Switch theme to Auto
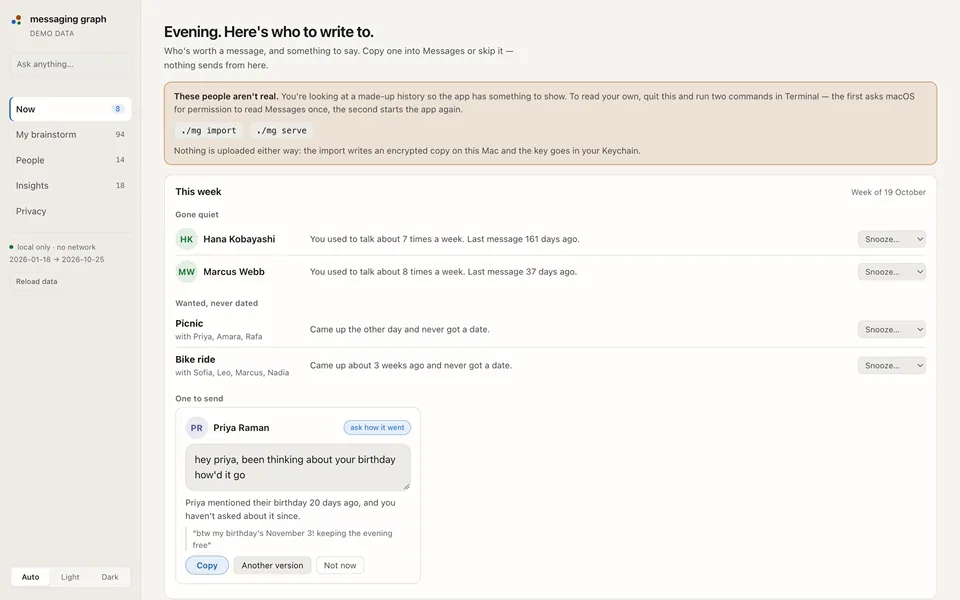Image resolution: width=960 pixels, height=600 pixels. tap(31, 577)
